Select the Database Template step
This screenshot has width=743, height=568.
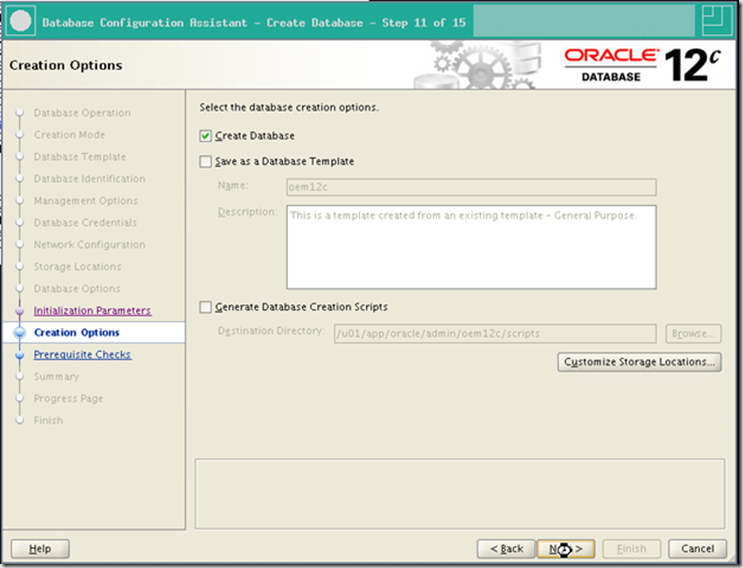click(80, 157)
